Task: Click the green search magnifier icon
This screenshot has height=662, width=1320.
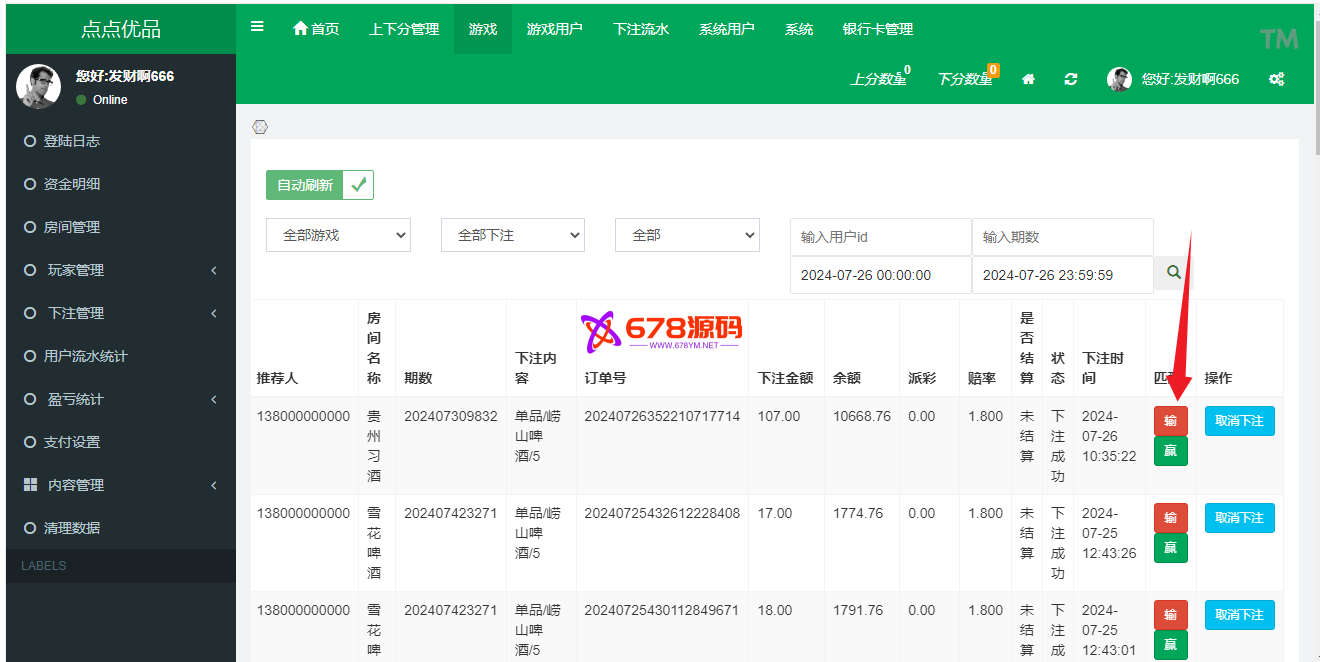Action: pos(1174,273)
